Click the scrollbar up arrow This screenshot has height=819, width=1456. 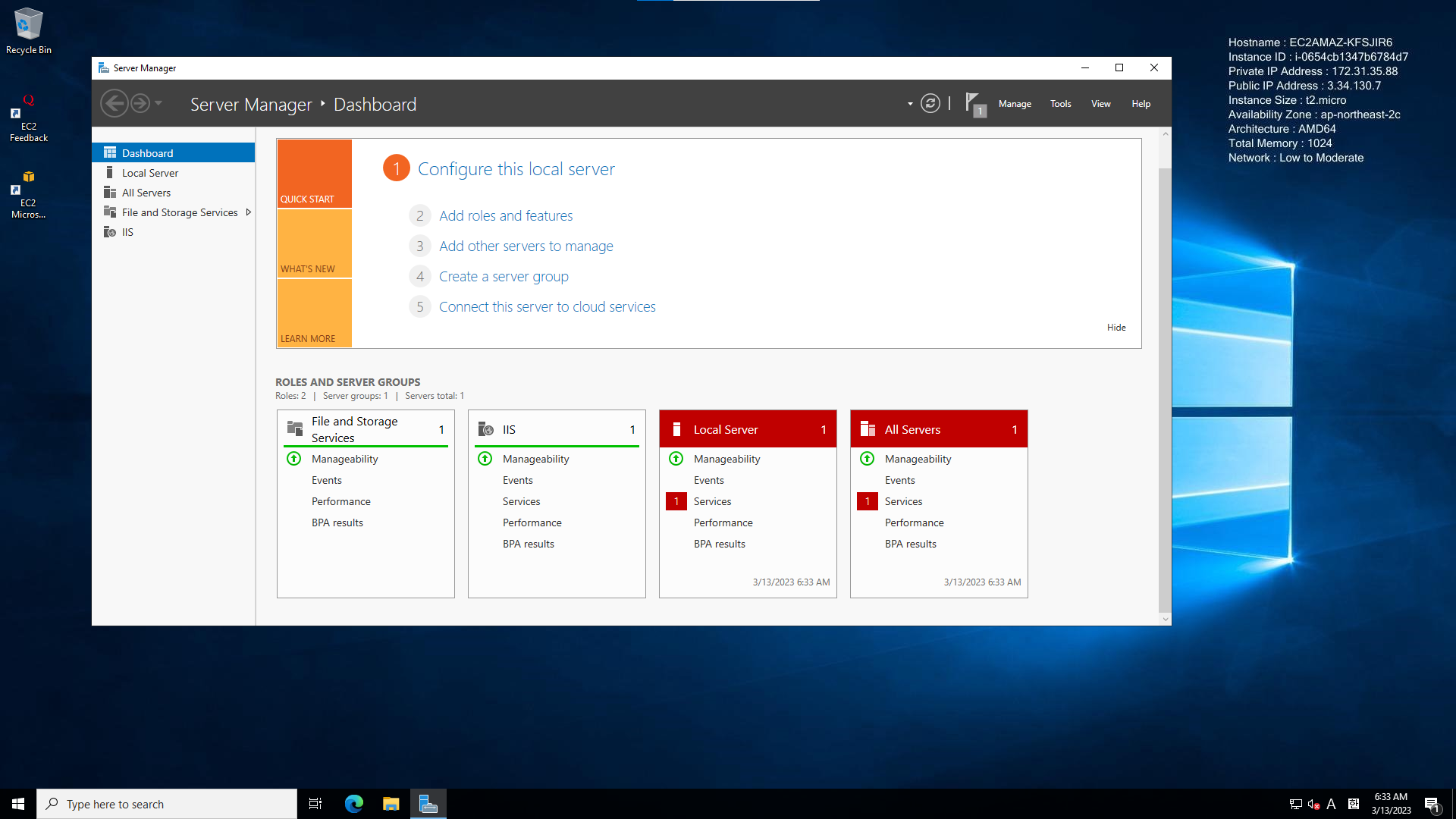(1165, 133)
